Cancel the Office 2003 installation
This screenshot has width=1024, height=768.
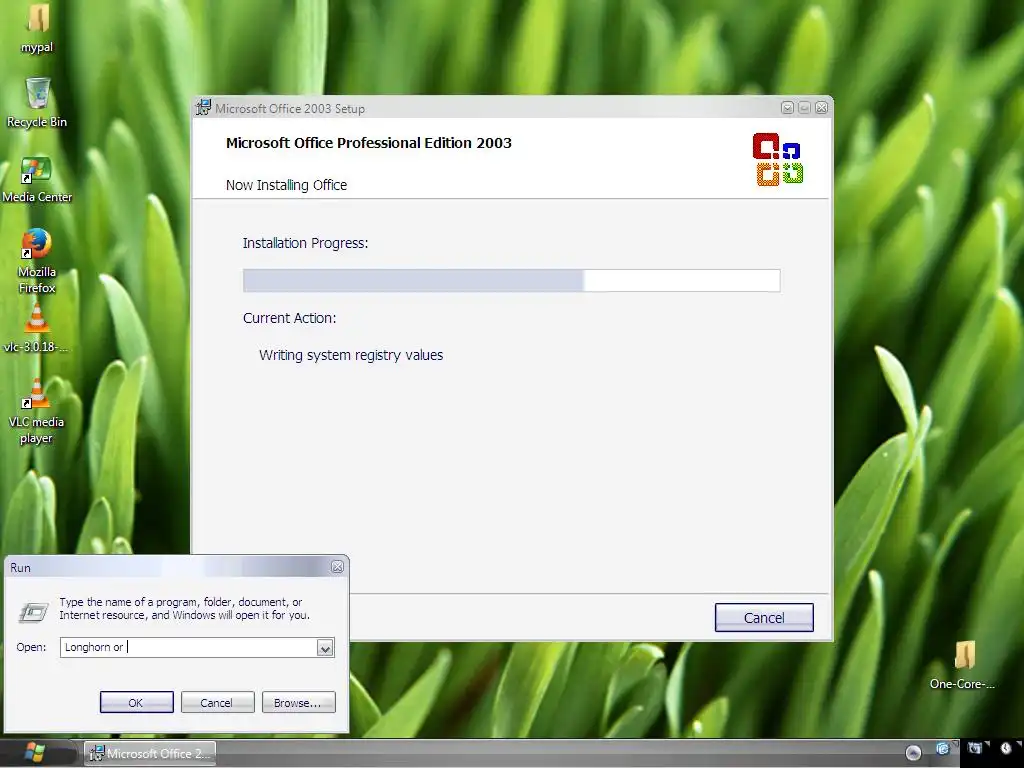point(764,617)
